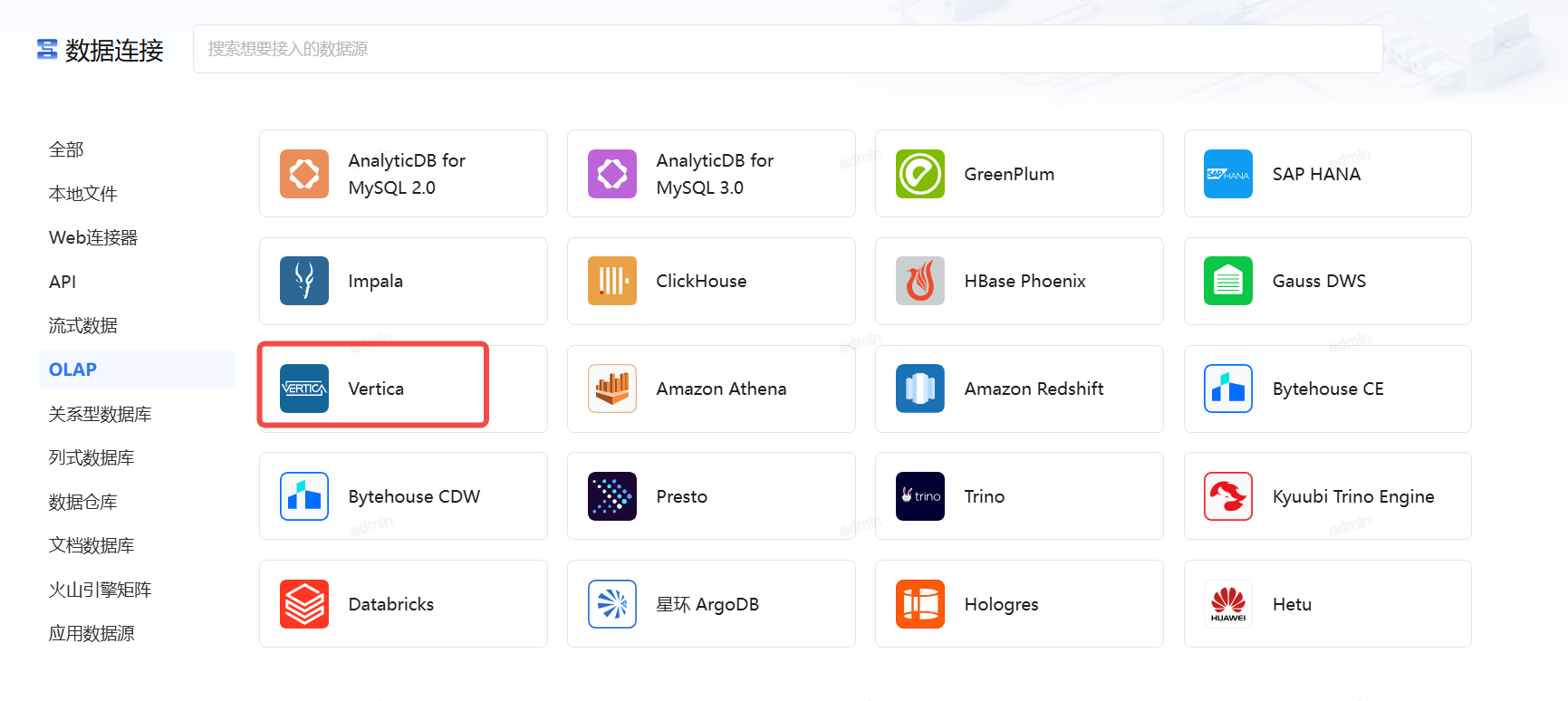The height and width of the screenshot is (701, 1568).
Task: Select the Huawei Hetu logo icon
Action: [x=1227, y=604]
